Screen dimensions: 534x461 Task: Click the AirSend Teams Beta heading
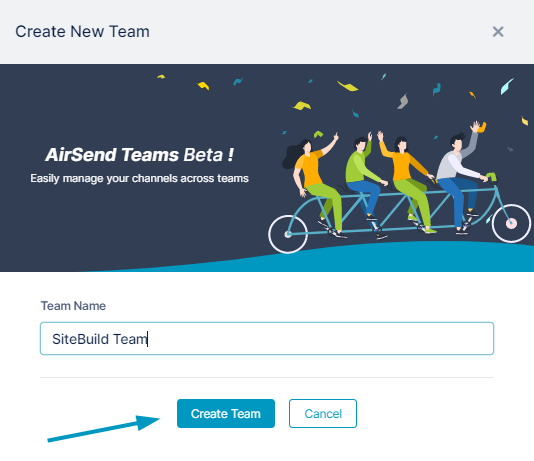click(140, 155)
